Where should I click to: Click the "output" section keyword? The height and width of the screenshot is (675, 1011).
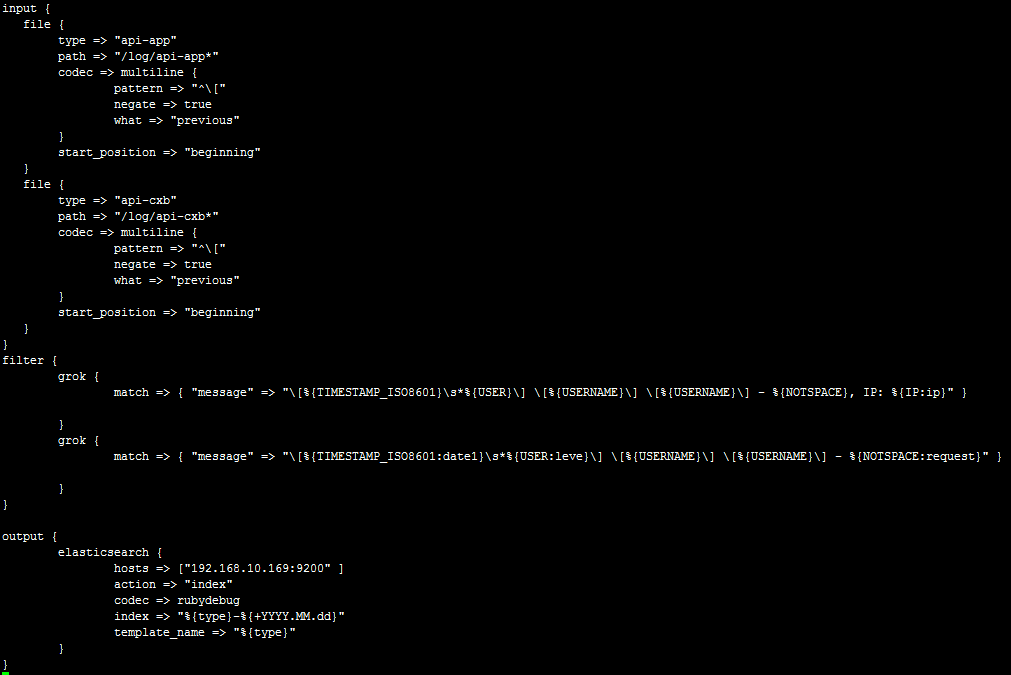23,536
